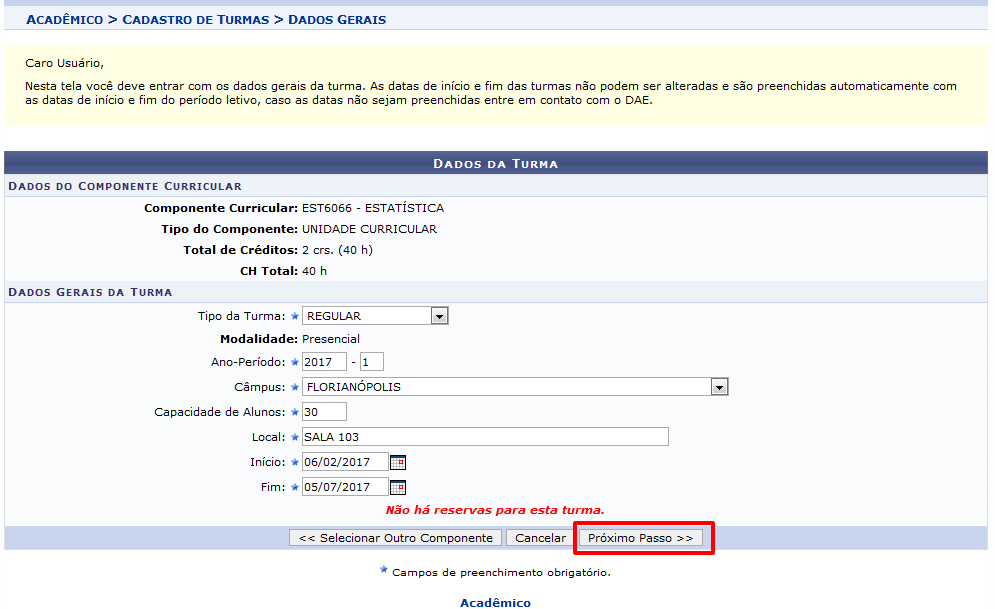Open the calendar picker beside Início date
The image size is (995, 609).
click(x=398, y=462)
